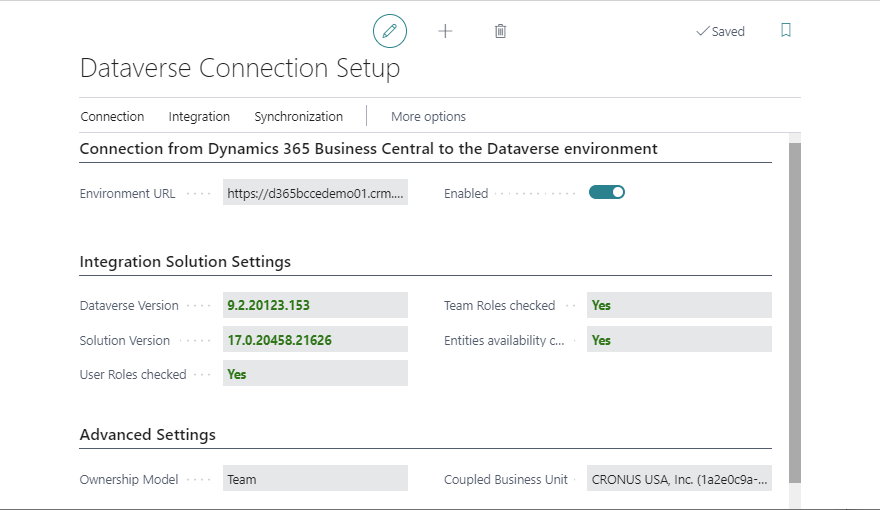Collapse the Advanced Settings section
Viewport: 880px width, 510px height.
click(148, 435)
